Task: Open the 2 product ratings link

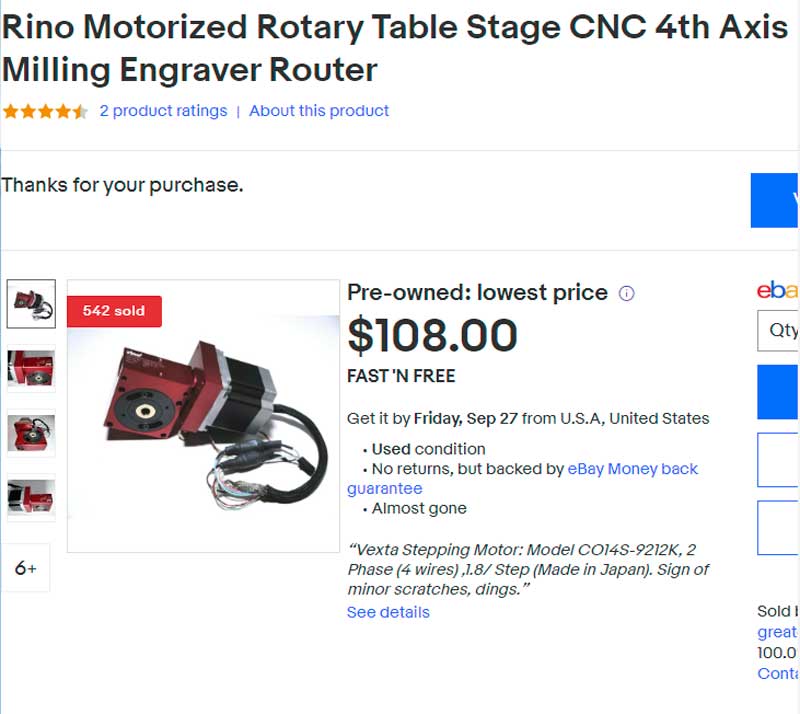Action: pos(163,111)
